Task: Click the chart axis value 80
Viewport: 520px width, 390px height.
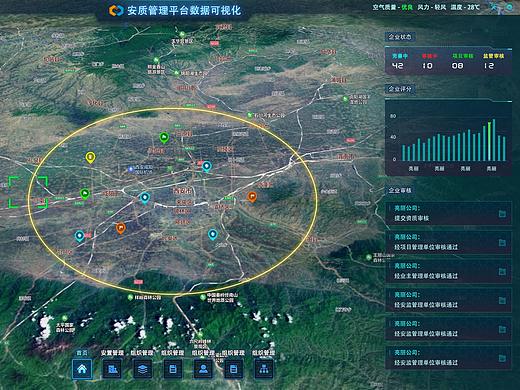Action: tap(393, 116)
